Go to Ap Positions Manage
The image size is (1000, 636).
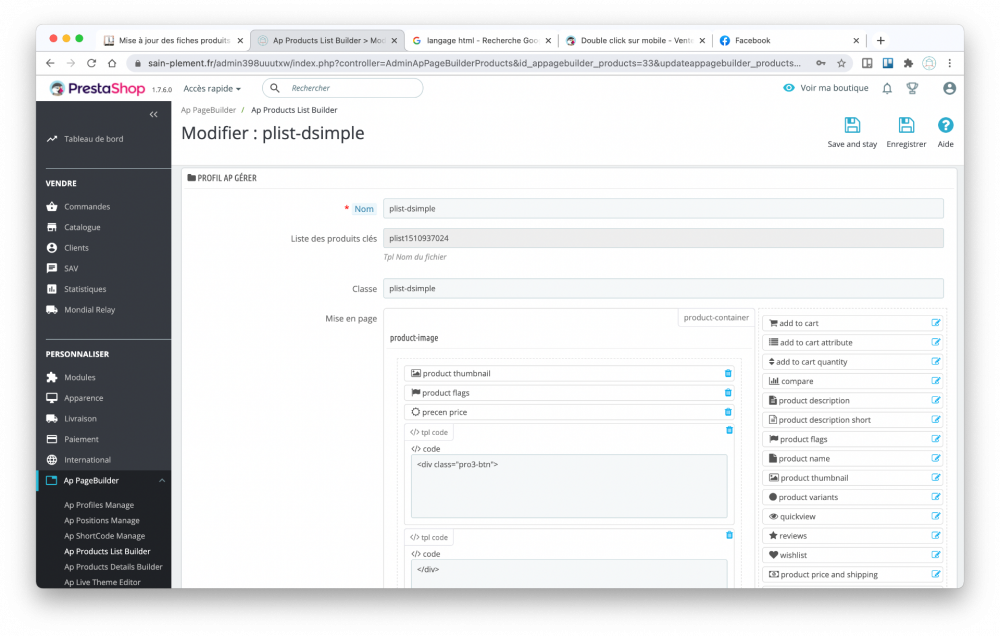(x=101, y=521)
